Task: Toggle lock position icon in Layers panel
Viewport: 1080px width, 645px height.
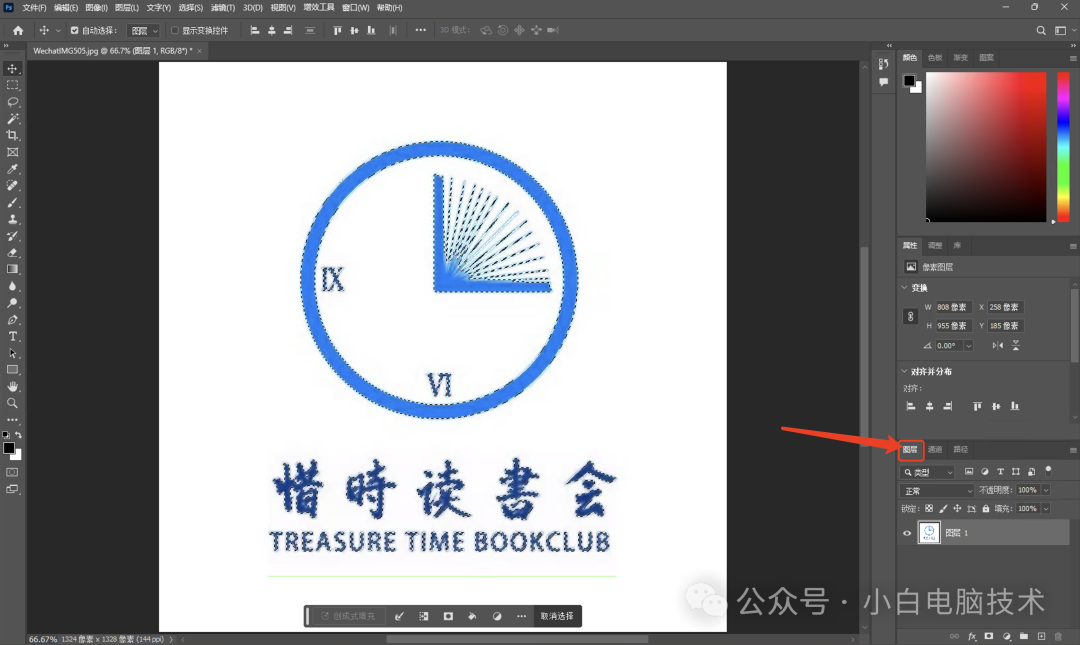Action: click(x=957, y=509)
